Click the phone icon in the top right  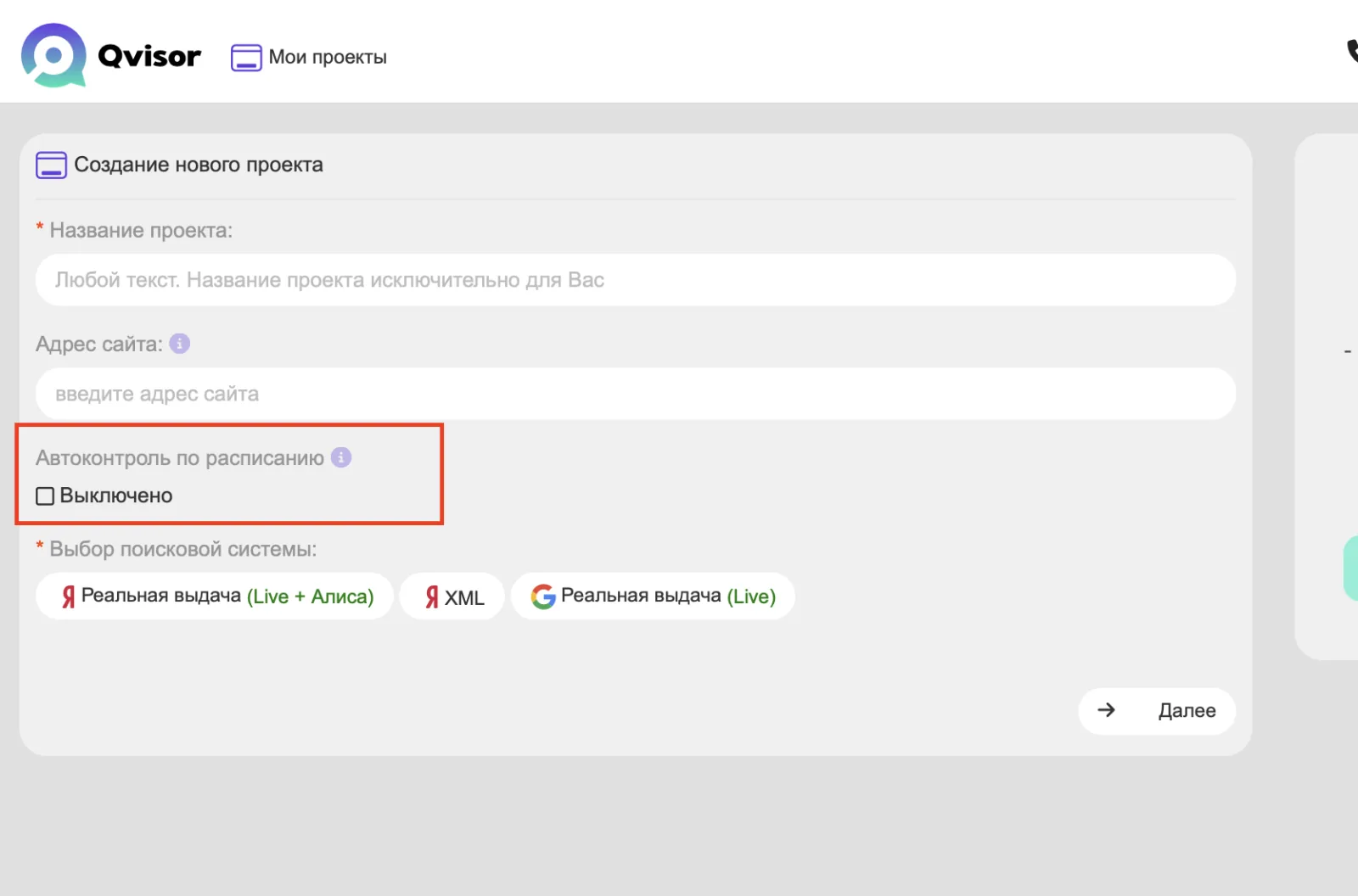click(1352, 51)
